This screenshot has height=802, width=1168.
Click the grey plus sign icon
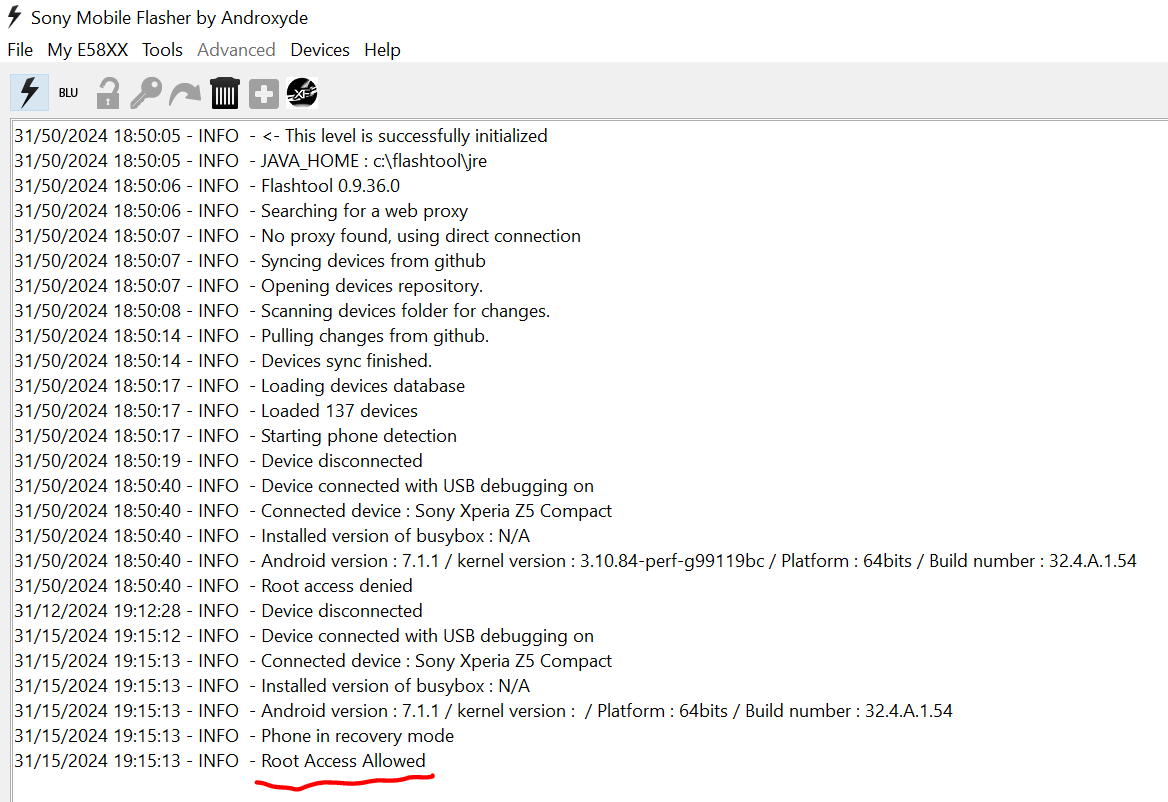(x=264, y=94)
